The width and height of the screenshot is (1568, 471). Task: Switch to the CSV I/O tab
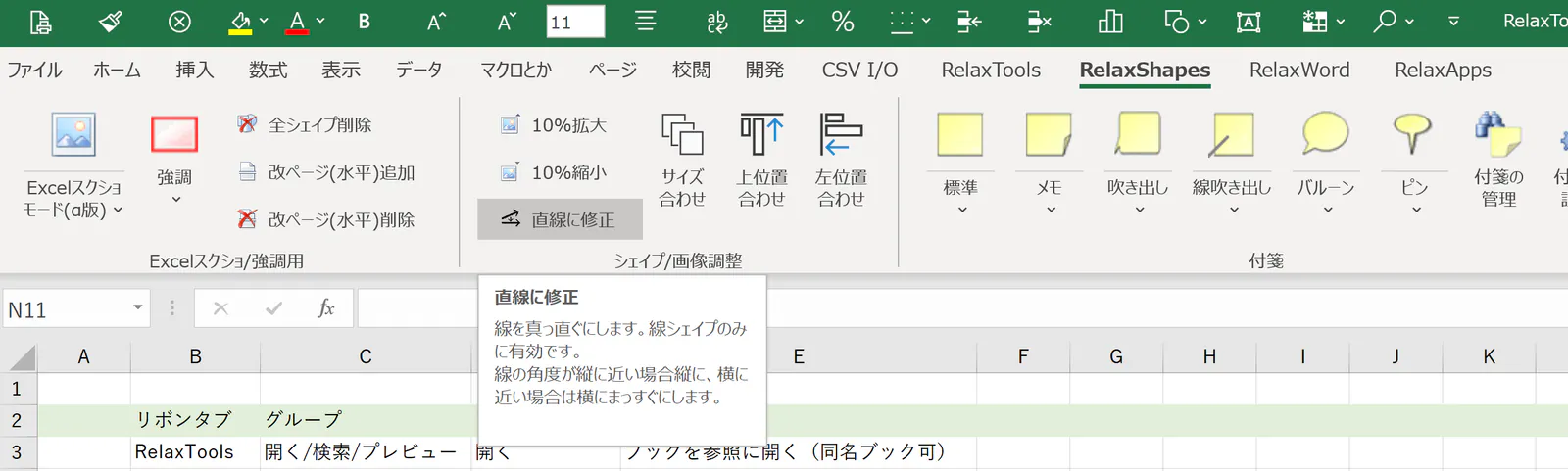point(859,70)
